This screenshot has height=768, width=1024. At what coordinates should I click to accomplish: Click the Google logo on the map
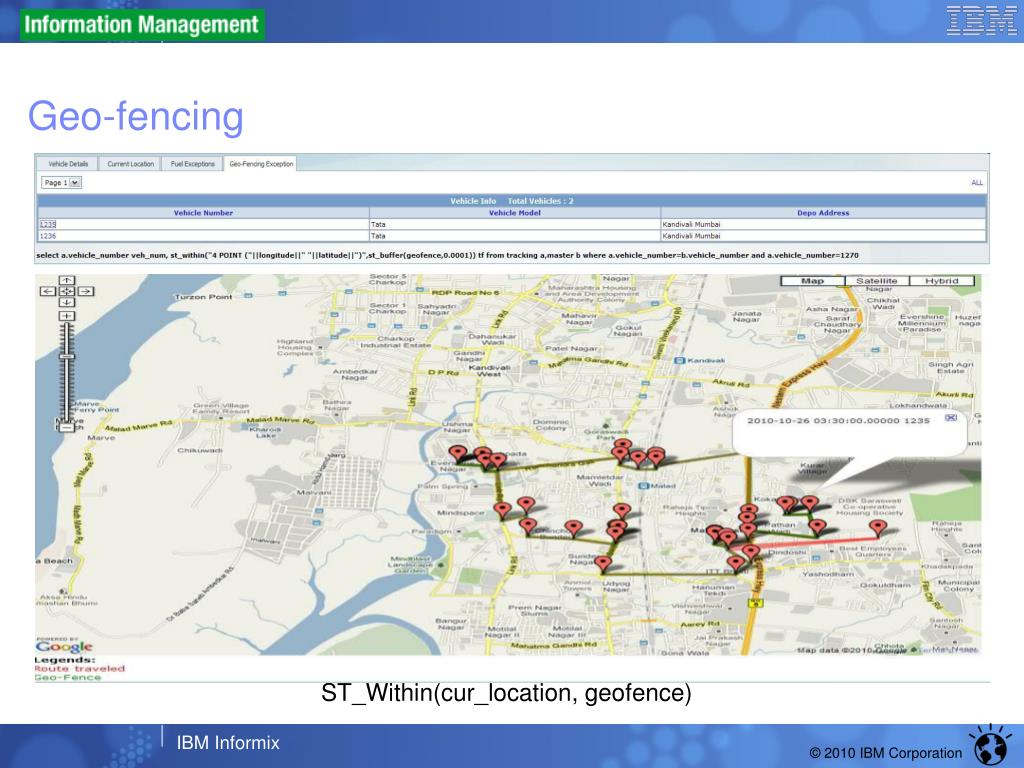(x=64, y=647)
